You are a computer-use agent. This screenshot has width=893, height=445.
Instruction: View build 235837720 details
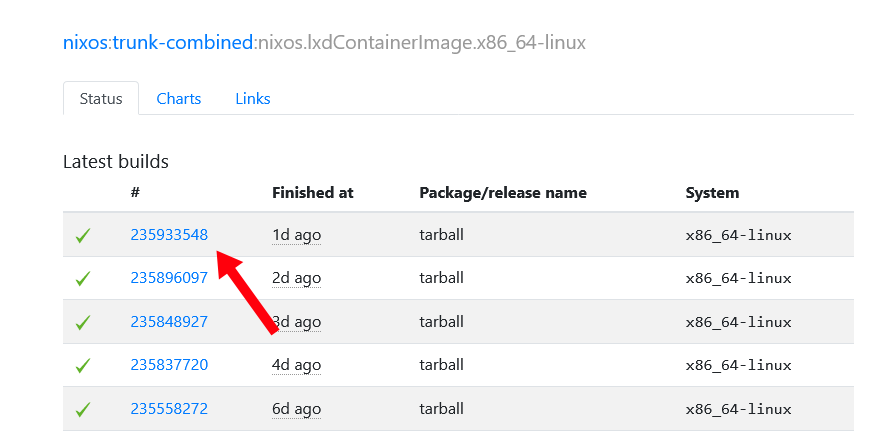click(169, 365)
